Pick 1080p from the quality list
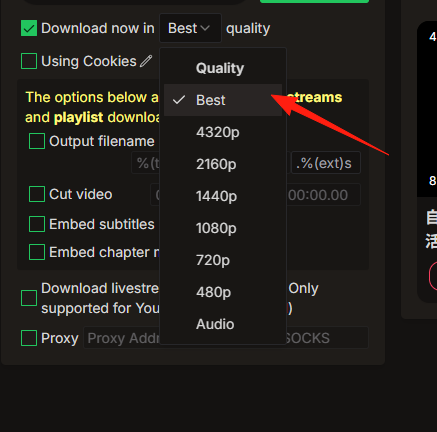This screenshot has width=437, height=432. 223,228
